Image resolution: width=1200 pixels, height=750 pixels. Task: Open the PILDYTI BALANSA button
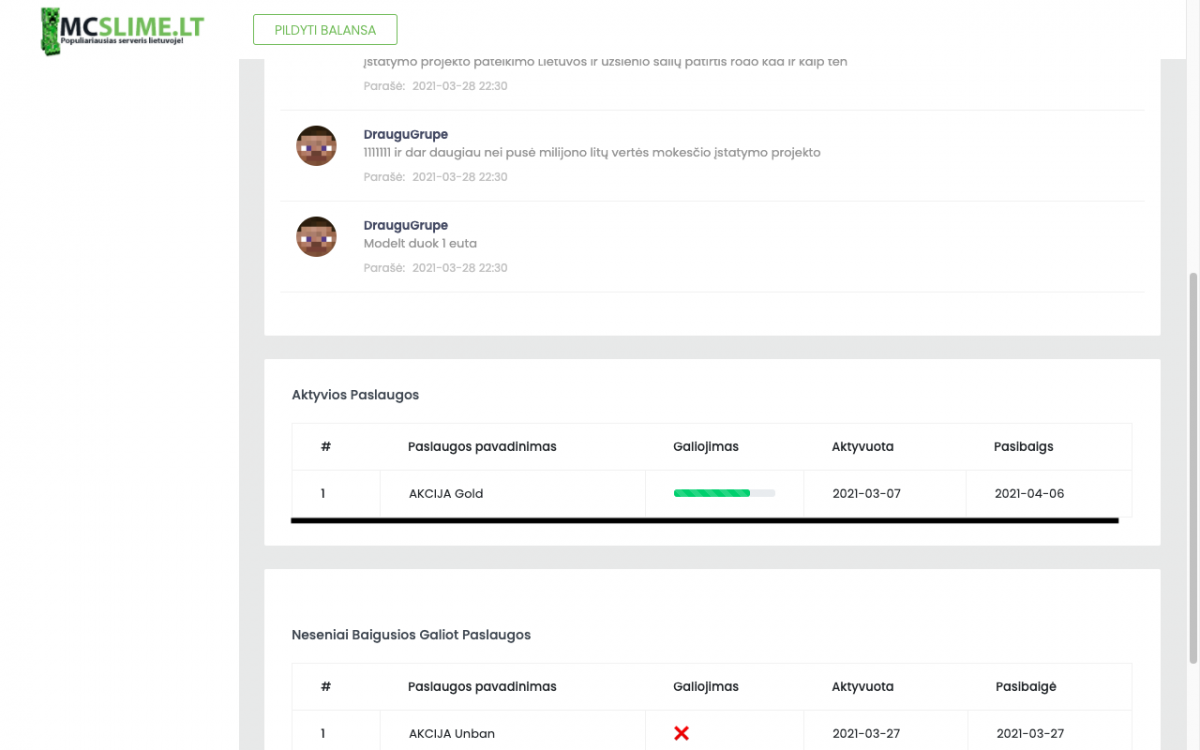point(325,30)
